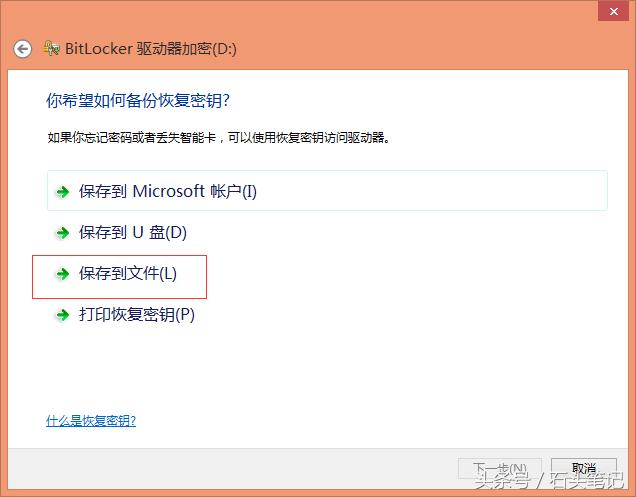The image size is (636, 497).
Task: Click green arrow beside U 盘 option
Action: (x=63, y=233)
